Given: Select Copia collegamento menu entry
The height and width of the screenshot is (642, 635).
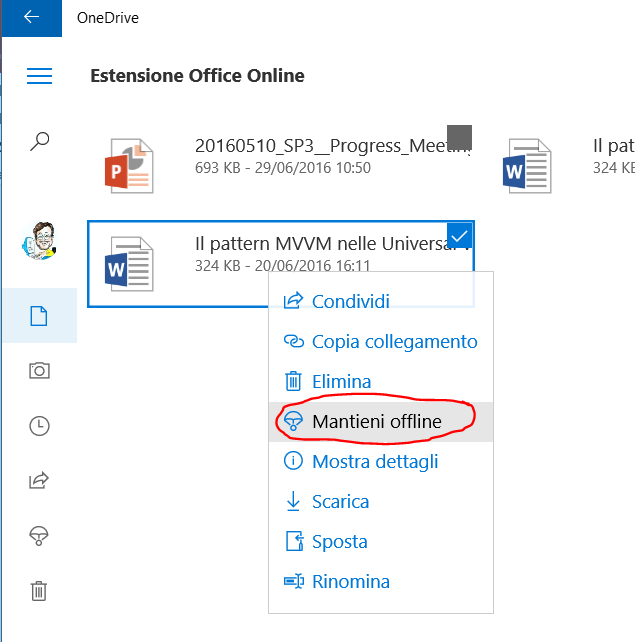Looking at the screenshot, I should 394,341.
